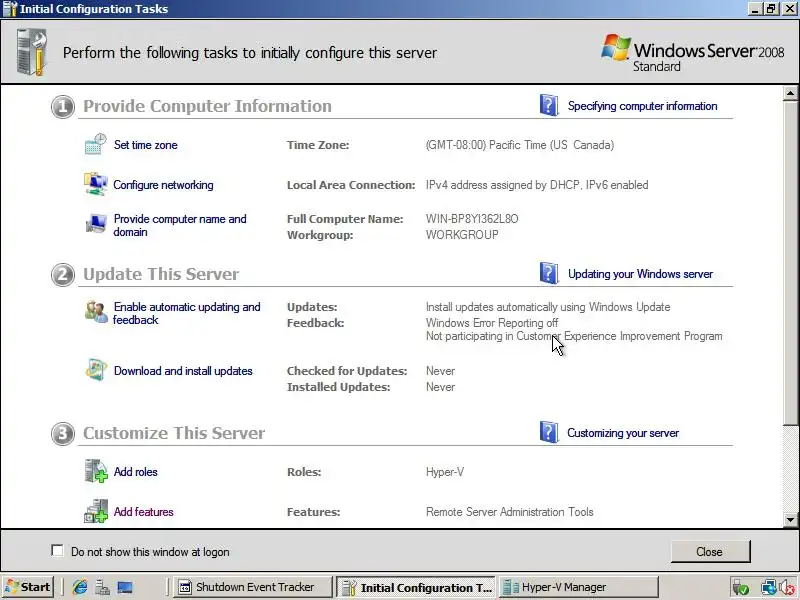Click Provide Computer Information section heading

click(207, 106)
